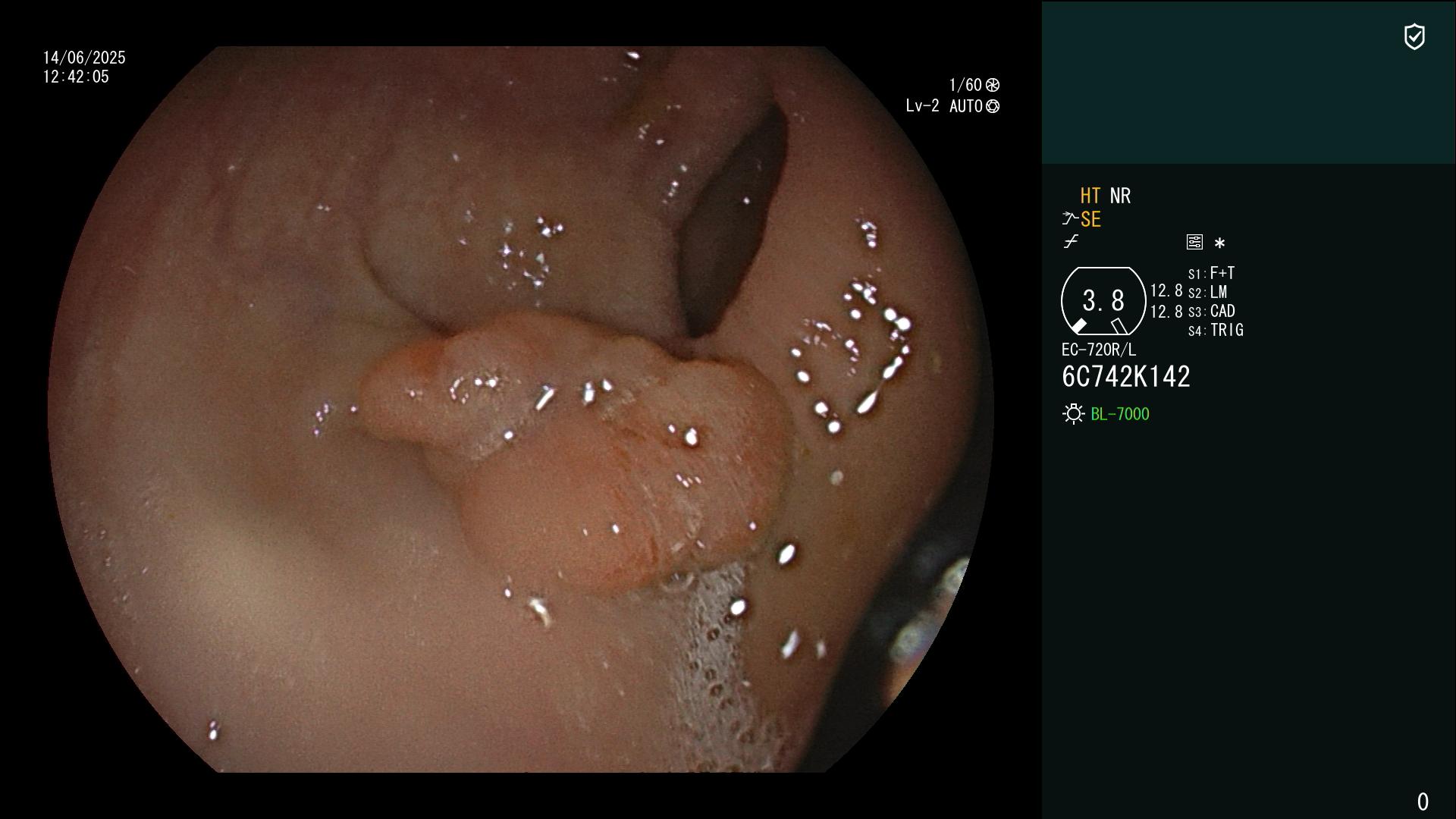The width and height of the screenshot is (1456, 819).
Task: Click the S2: LM switch assignment
Action: [1208, 292]
